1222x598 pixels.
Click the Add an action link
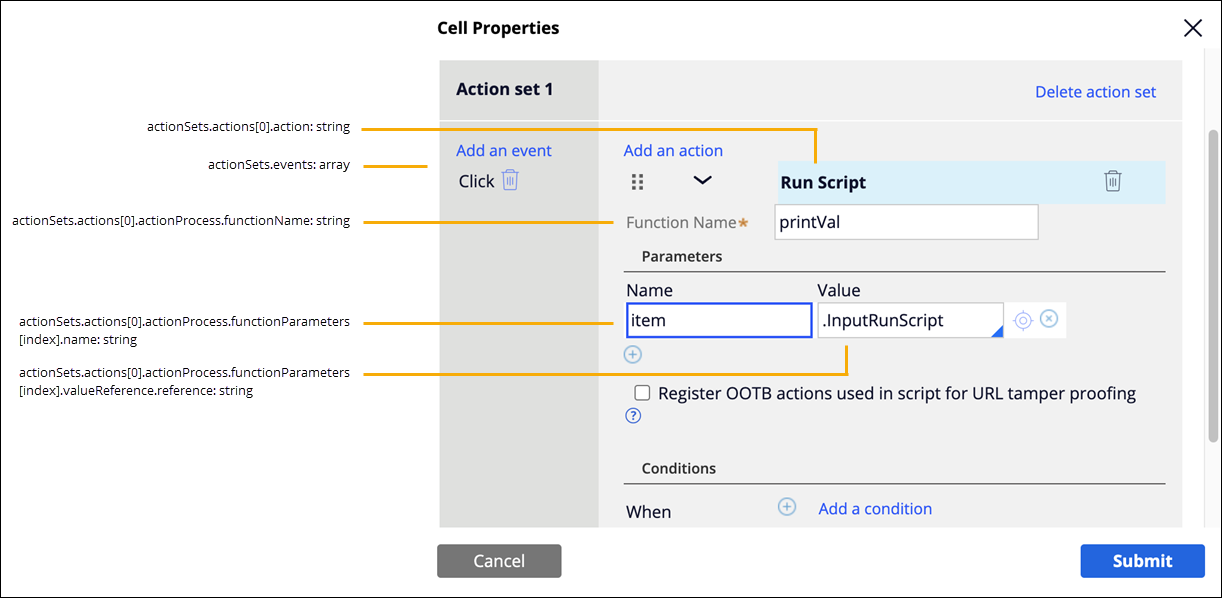tap(673, 150)
